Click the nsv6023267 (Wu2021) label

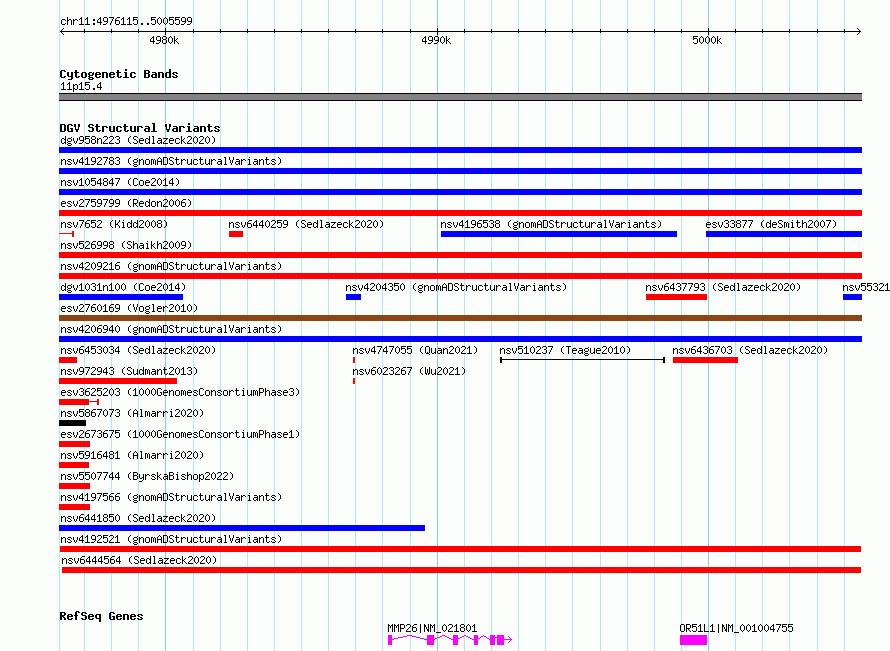(x=409, y=371)
